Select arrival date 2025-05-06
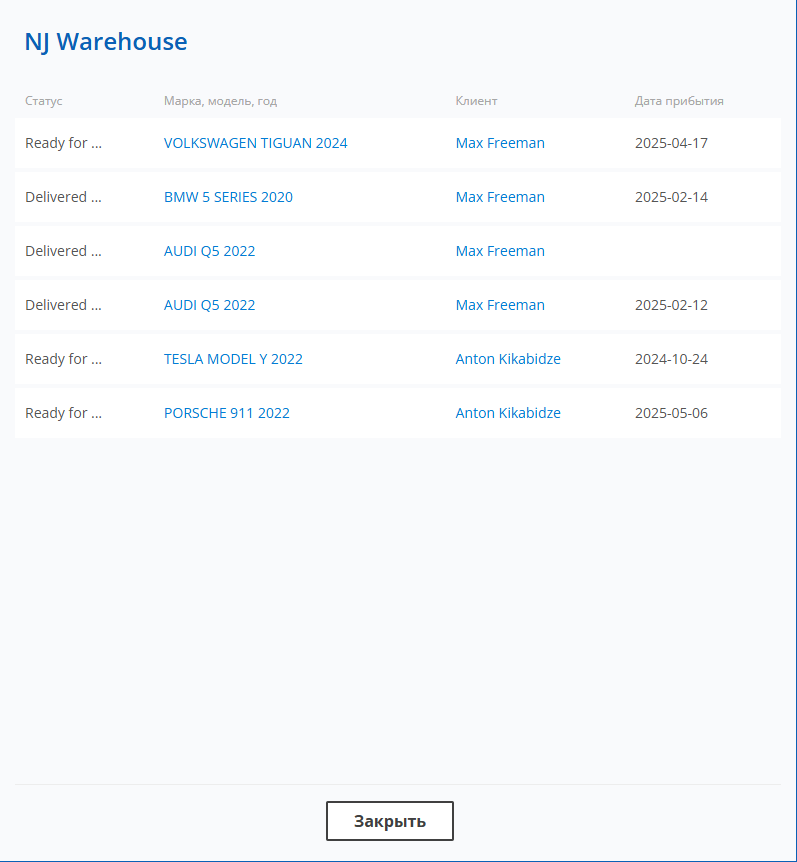The height and width of the screenshot is (862, 797). (671, 413)
